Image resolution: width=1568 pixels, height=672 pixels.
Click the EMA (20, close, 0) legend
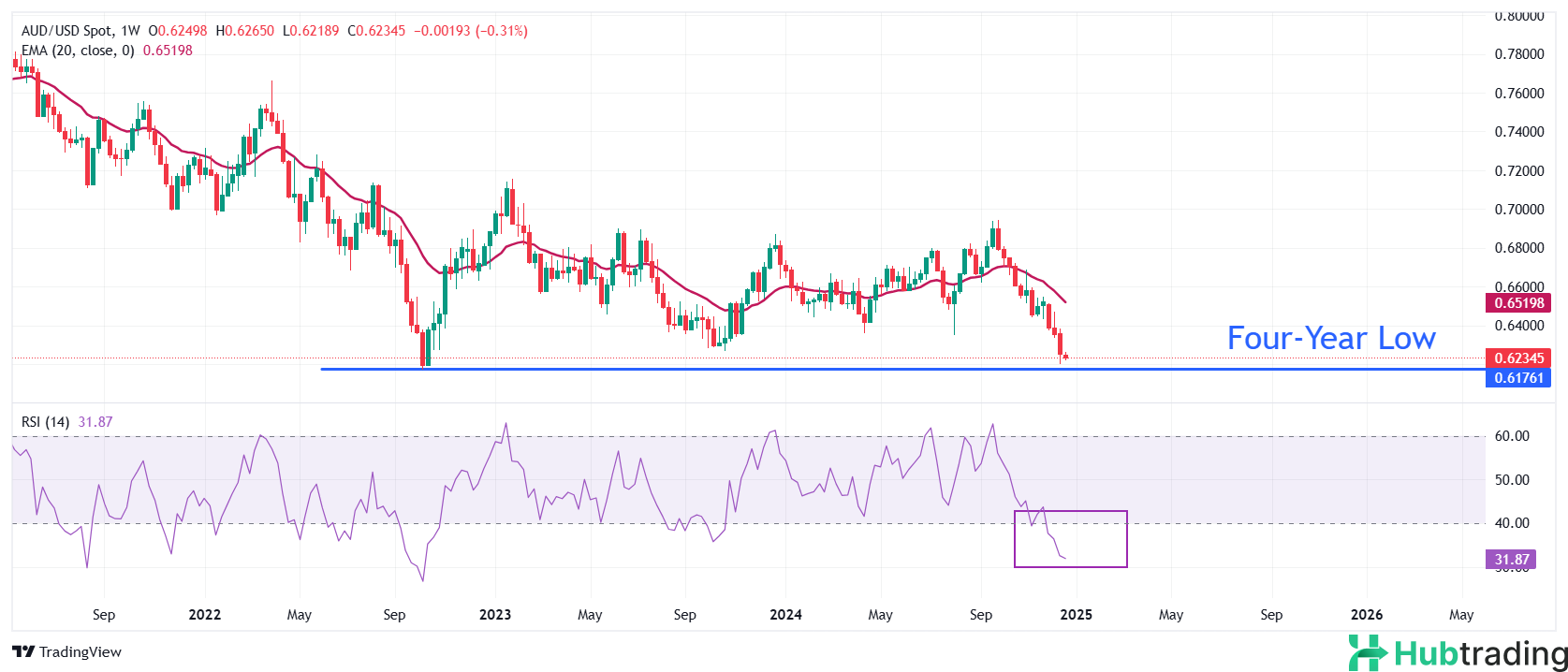coord(78,51)
